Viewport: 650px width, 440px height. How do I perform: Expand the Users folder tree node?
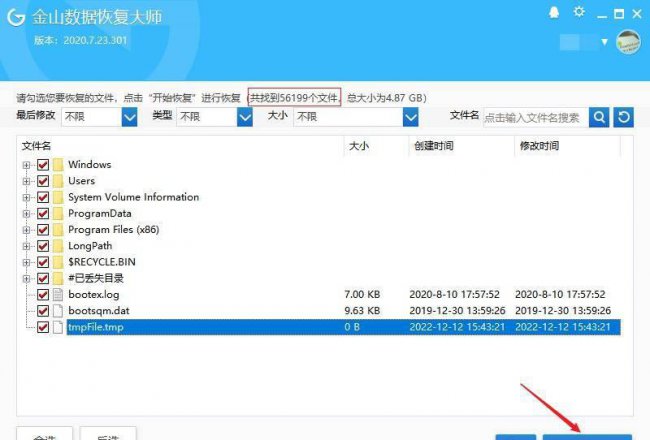point(26,181)
